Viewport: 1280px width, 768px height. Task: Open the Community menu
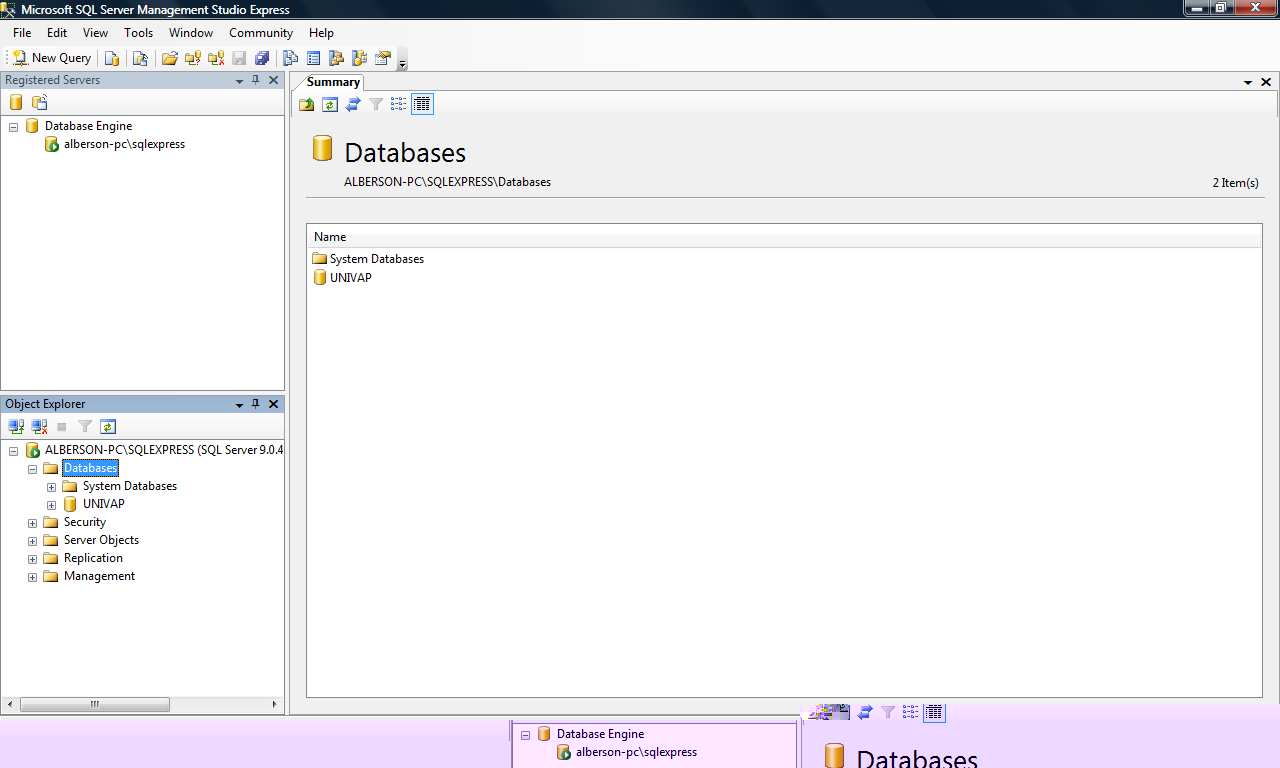click(261, 33)
